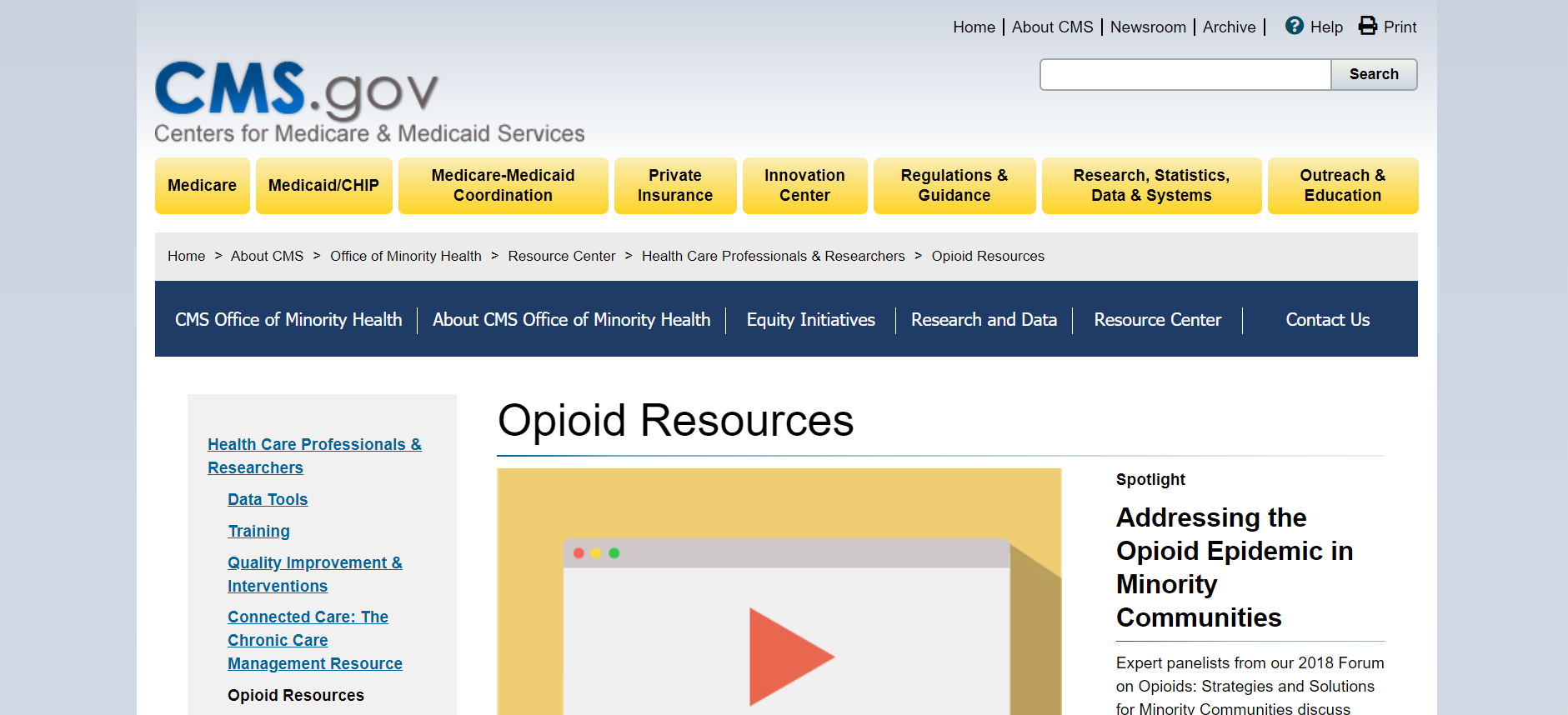The height and width of the screenshot is (715, 1568).
Task: Open the Contact Us nav item
Action: pyautogui.click(x=1328, y=320)
